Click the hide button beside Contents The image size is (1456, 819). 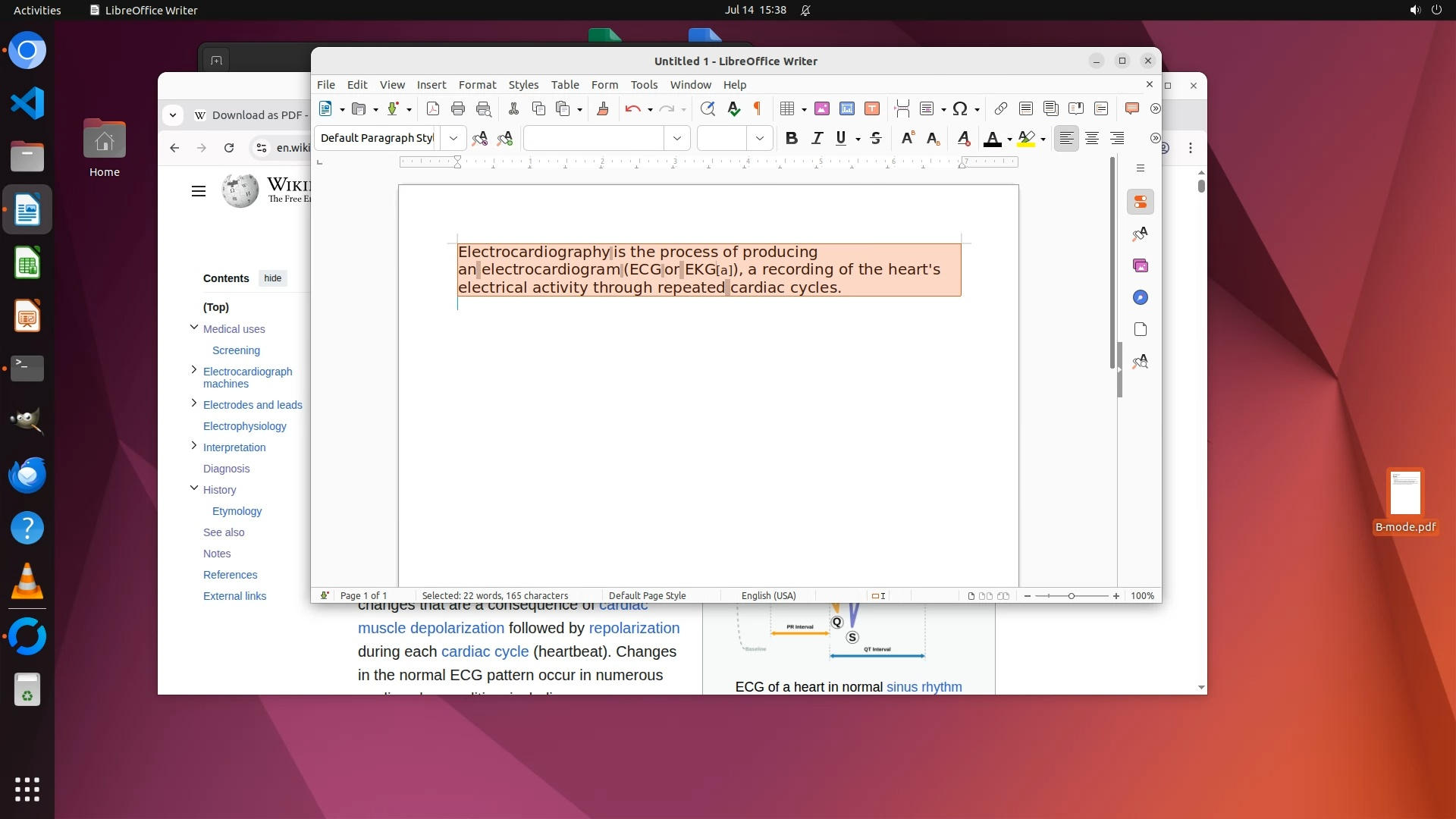pyautogui.click(x=272, y=278)
